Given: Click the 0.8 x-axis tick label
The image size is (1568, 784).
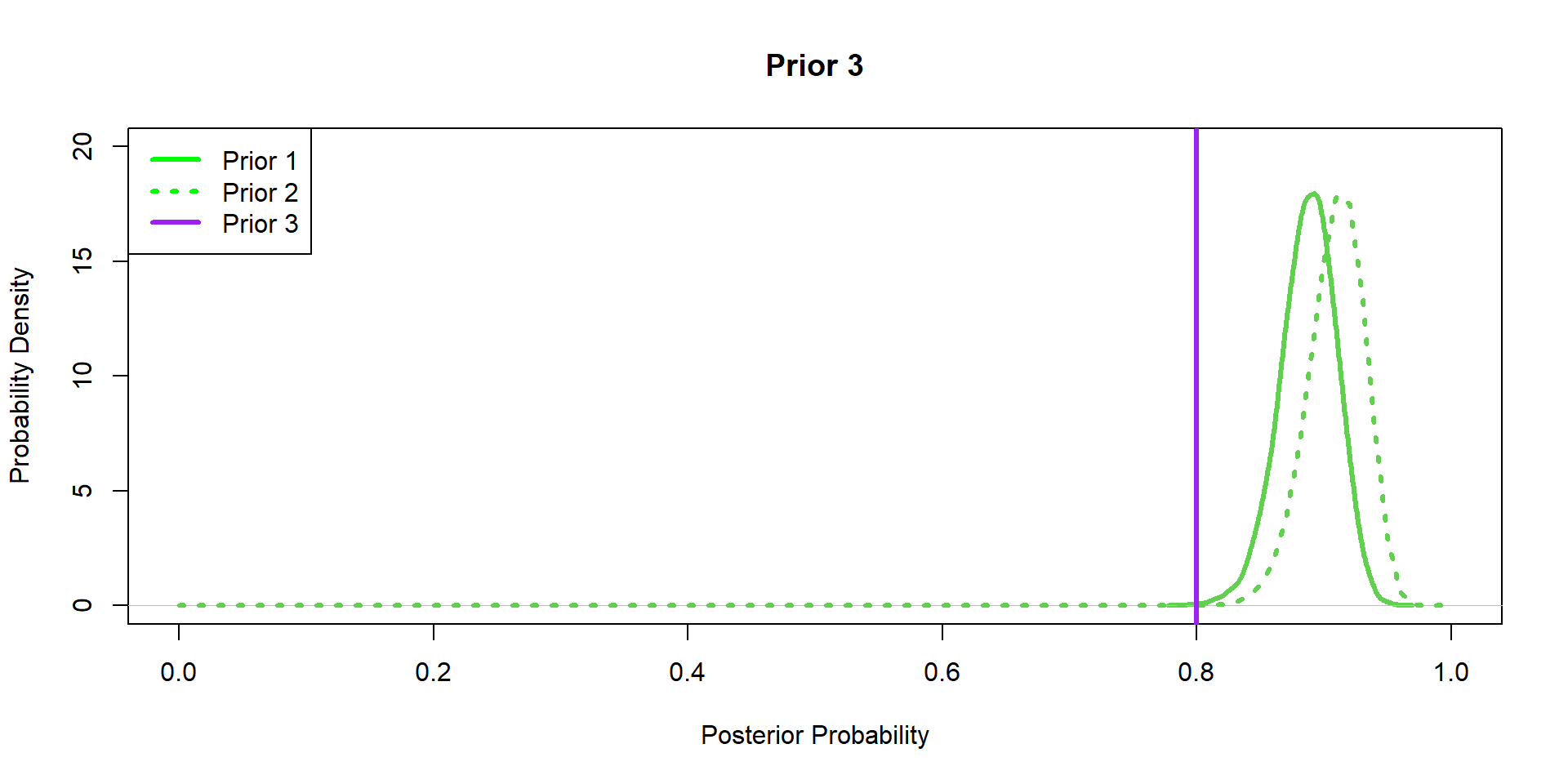Looking at the screenshot, I should pyautogui.click(x=1196, y=672).
